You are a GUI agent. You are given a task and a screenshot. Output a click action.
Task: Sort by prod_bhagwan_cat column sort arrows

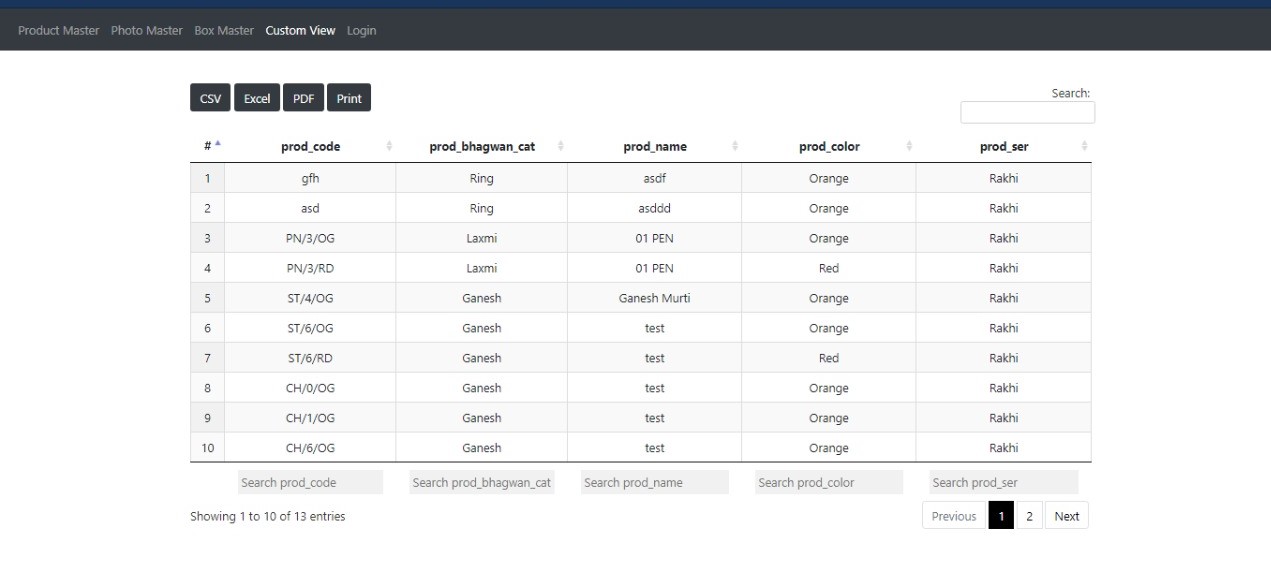point(561,146)
